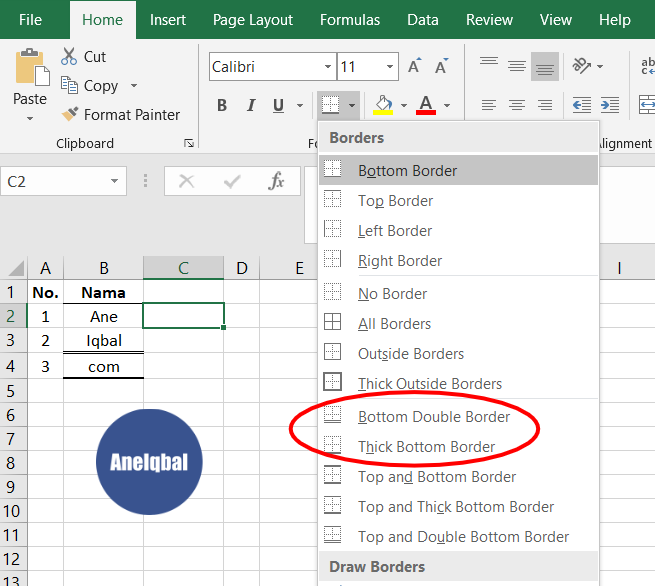Viewport: 655px width, 586px height.
Task: Switch to the View tab
Action: pos(556,20)
